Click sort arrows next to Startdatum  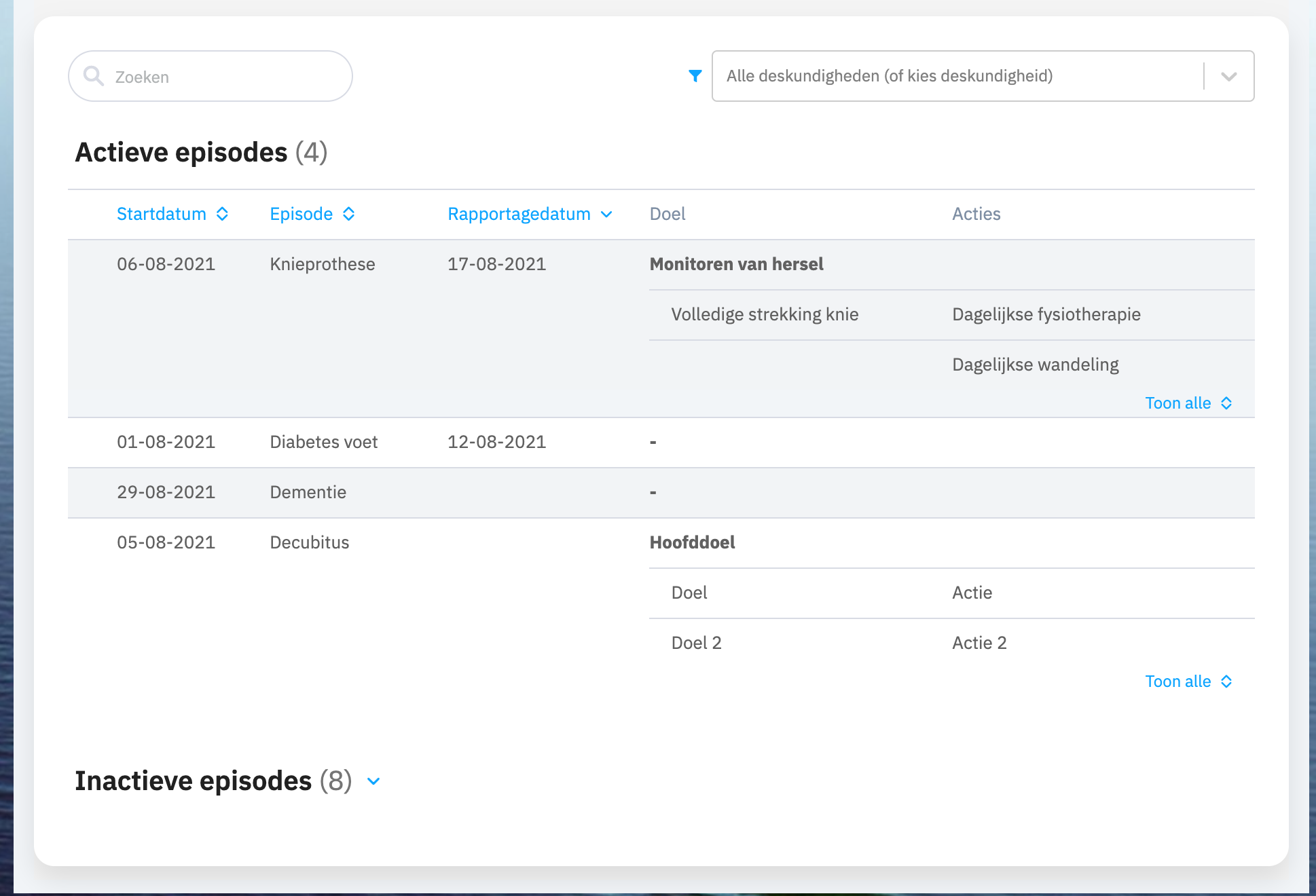(222, 214)
